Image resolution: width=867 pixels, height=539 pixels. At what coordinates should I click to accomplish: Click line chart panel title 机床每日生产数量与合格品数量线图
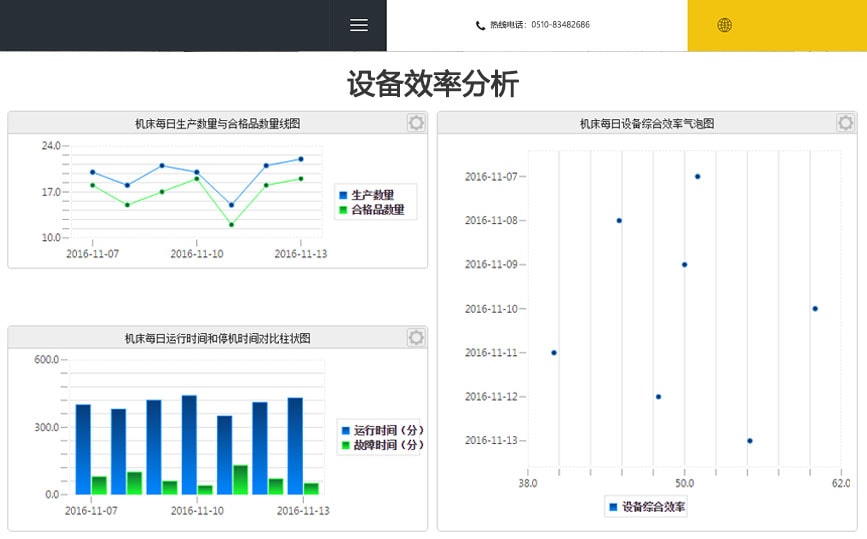[x=217, y=123]
